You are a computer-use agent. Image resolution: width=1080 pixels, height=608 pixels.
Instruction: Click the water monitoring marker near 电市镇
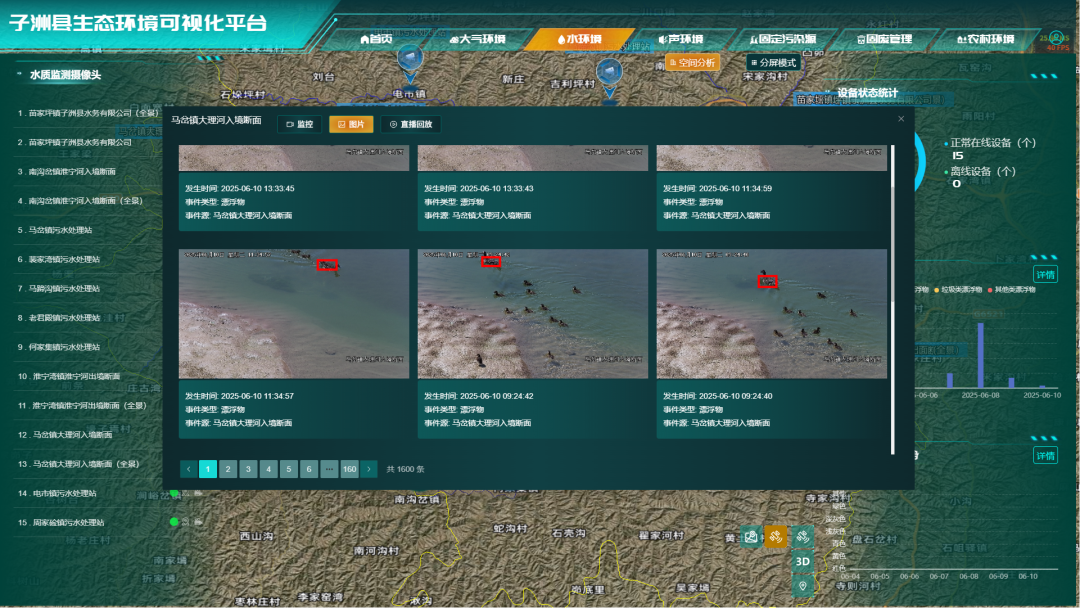[x=408, y=62]
